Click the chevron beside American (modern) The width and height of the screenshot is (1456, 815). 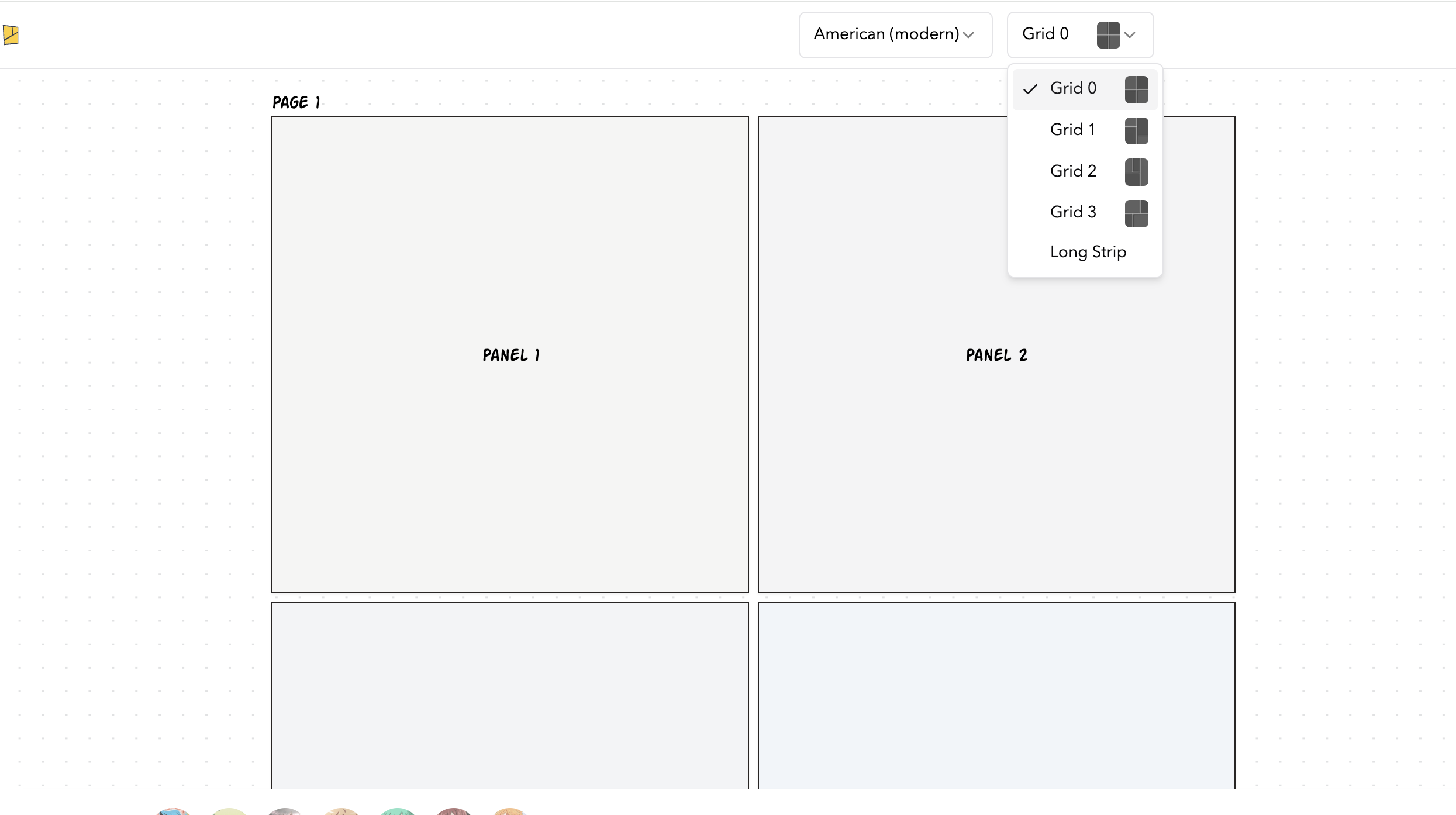click(968, 35)
